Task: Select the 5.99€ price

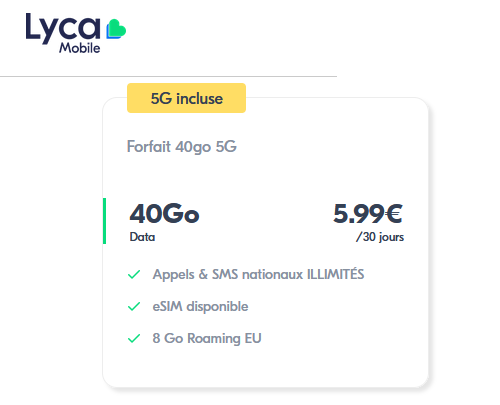Action: [x=368, y=213]
